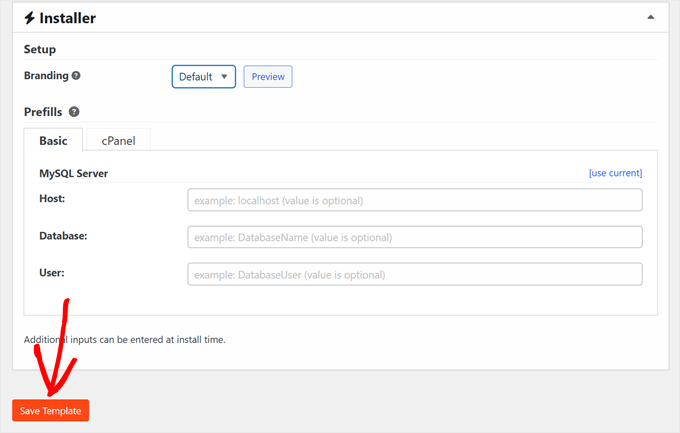Open the Branding Default dropdown

click(203, 77)
